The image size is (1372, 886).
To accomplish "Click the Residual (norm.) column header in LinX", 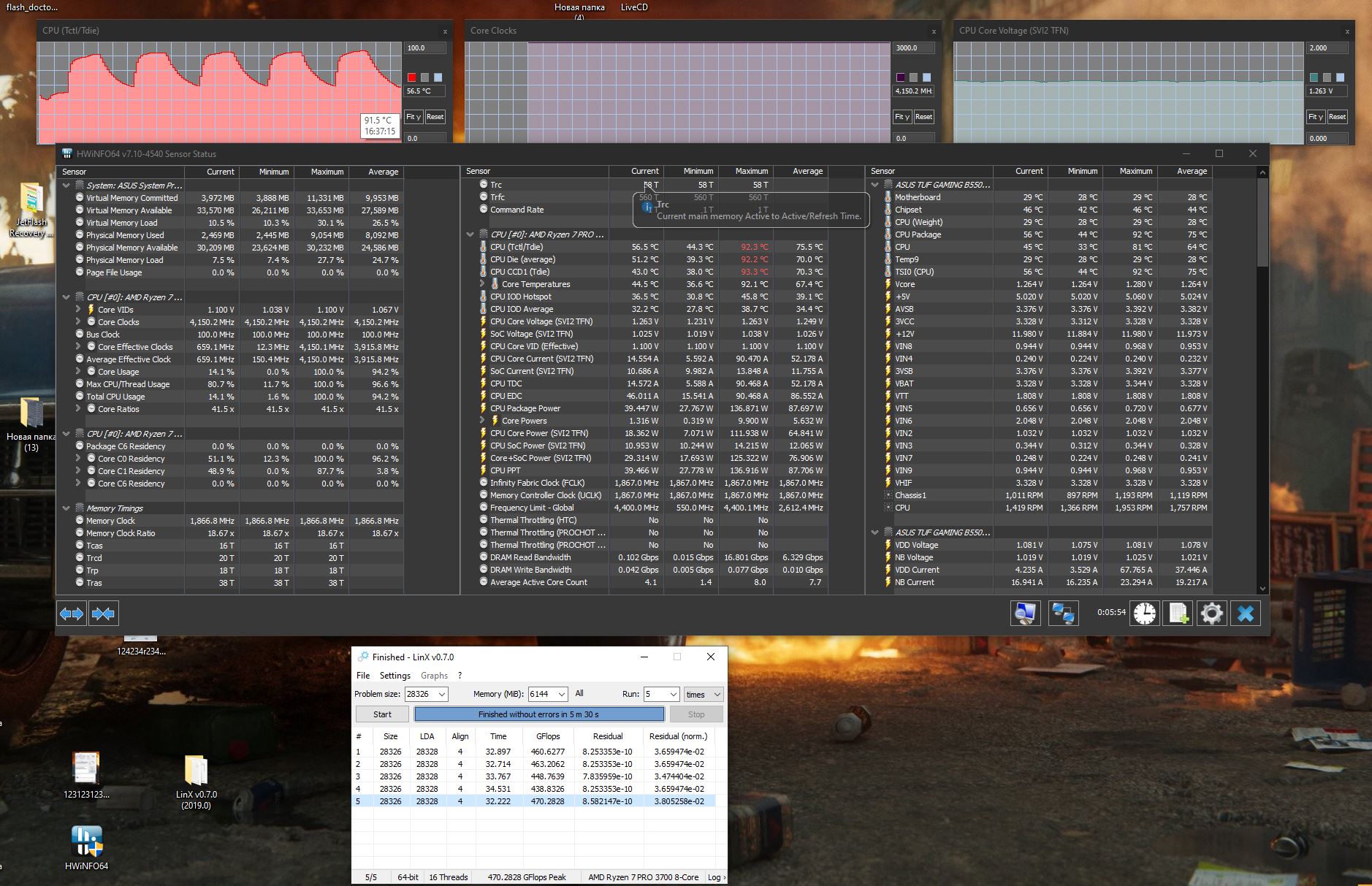I will pos(679,736).
